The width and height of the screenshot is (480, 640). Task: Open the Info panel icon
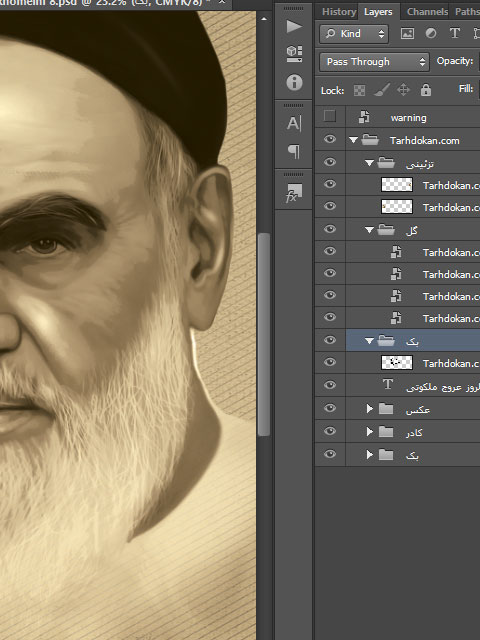(x=294, y=82)
